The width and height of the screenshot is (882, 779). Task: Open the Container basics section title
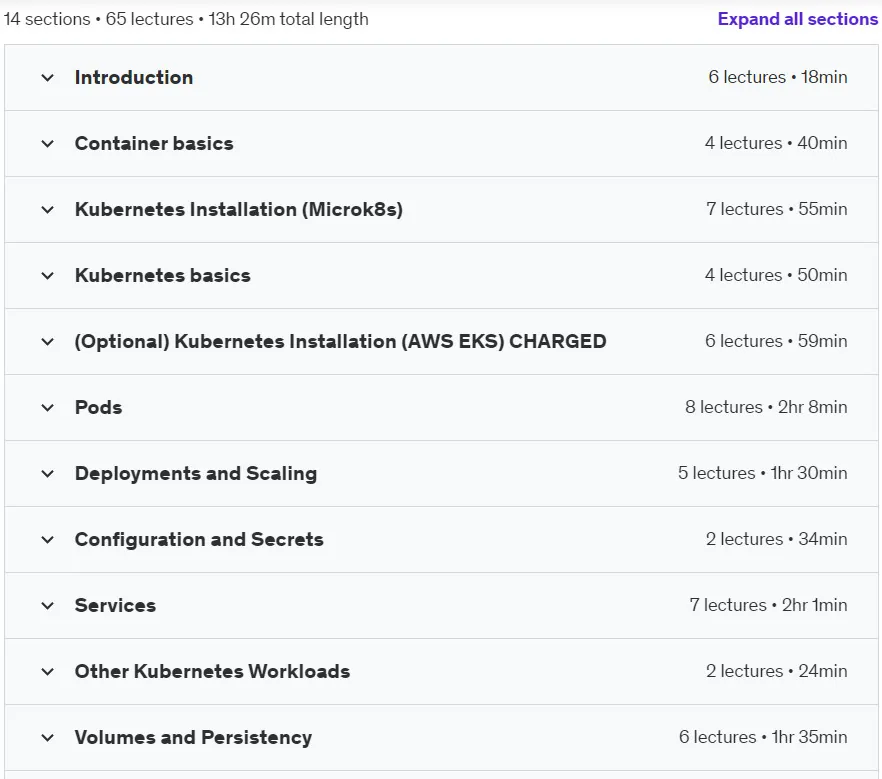[154, 143]
